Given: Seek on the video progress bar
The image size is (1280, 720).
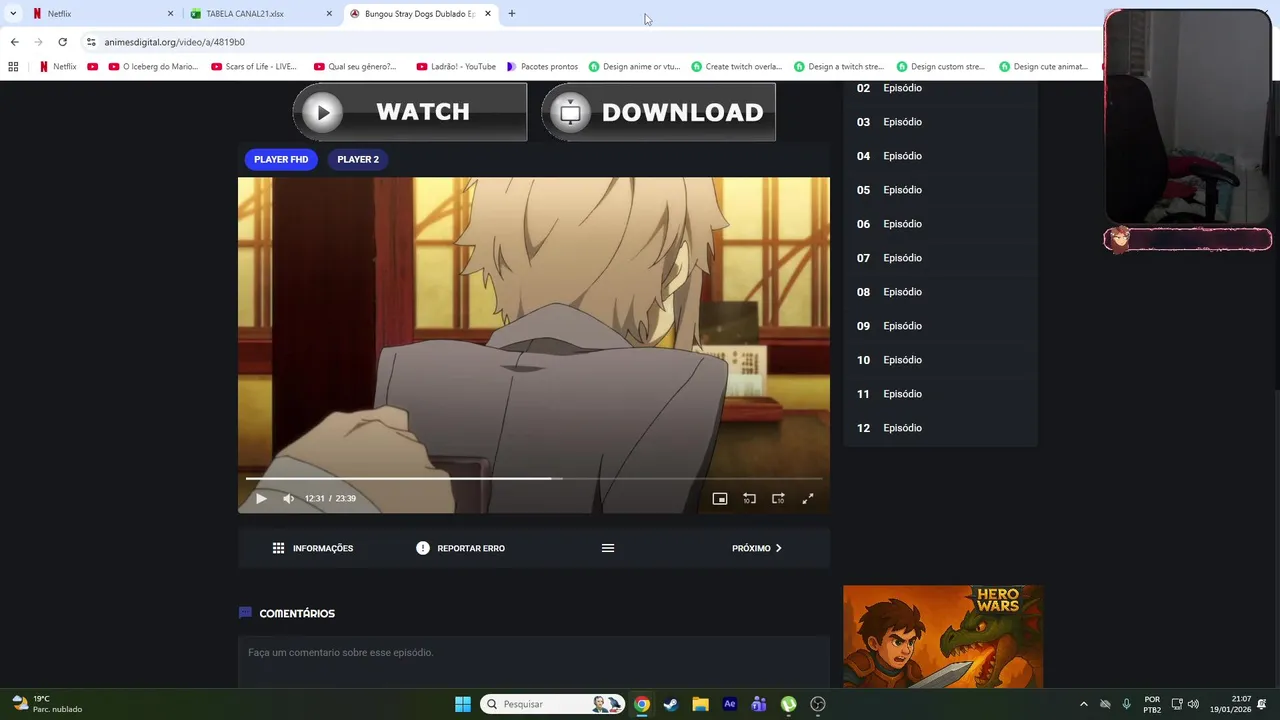Looking at the screenshot, I should pos(534,478).
